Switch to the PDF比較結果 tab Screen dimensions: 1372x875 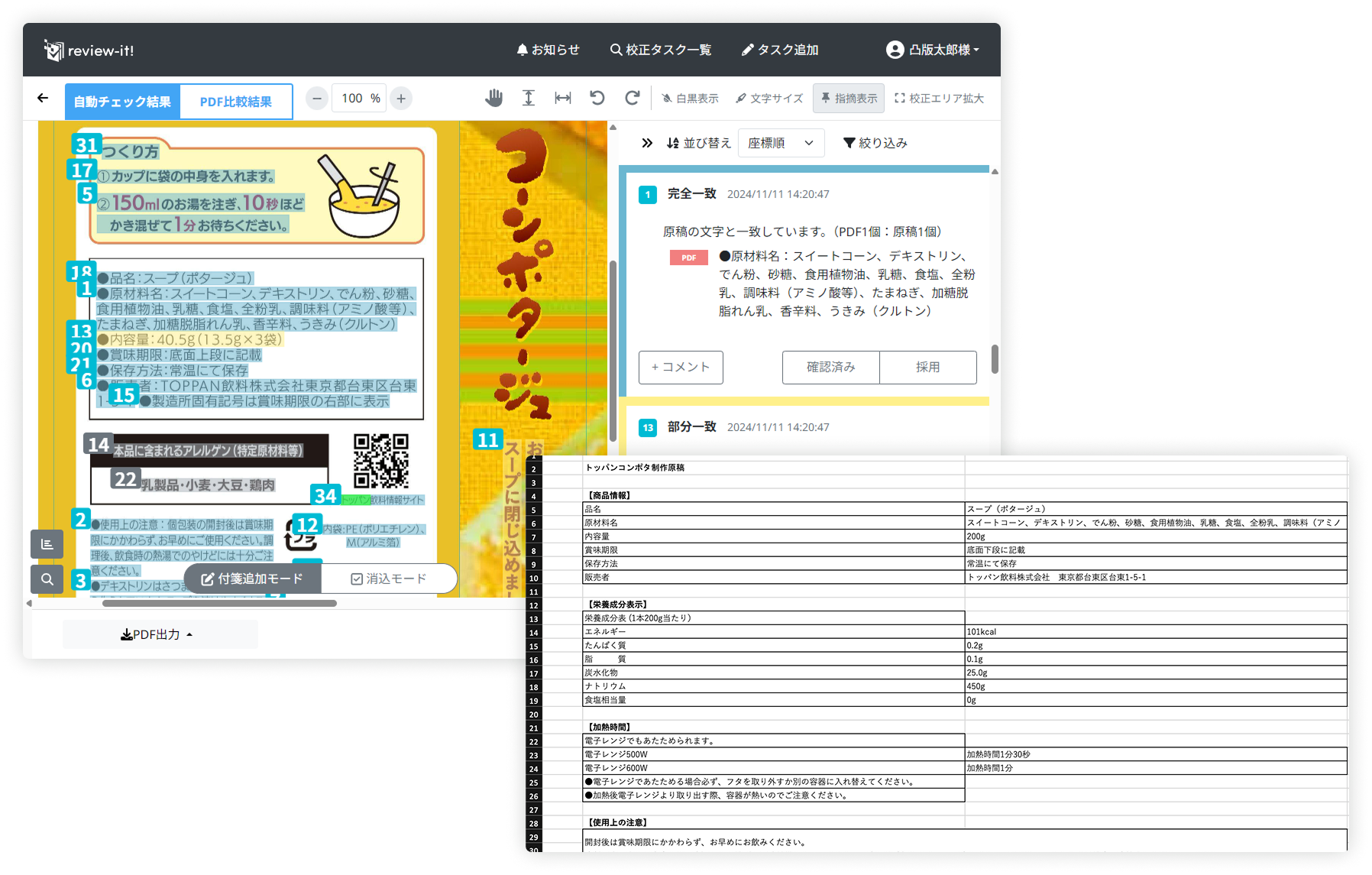coord(235,102)
